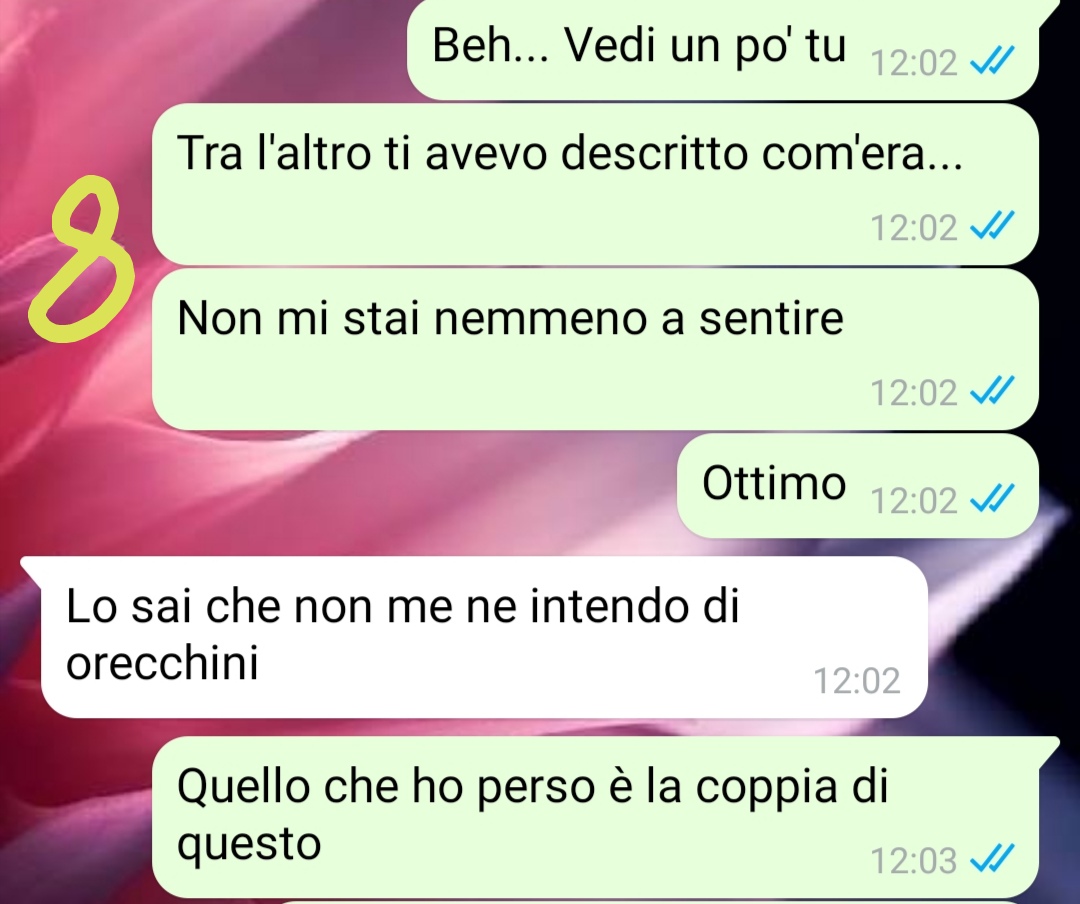Tap 12:02 timestamp under "Tra l'altro" text
The height and width of the screenshot is (904, 1080).
pyautogui.click(x=914, y=227)
